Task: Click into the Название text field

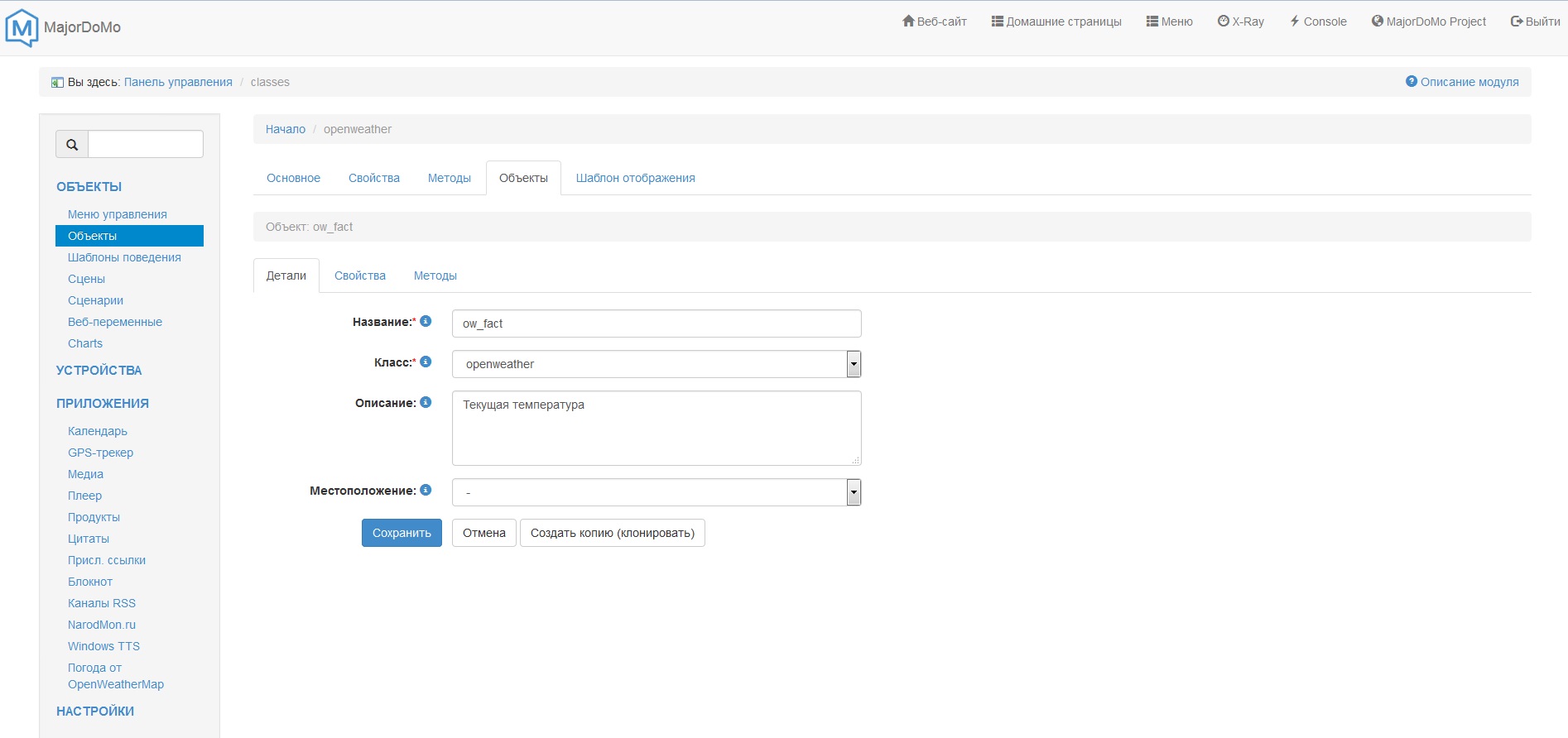Action: [656, 323]
